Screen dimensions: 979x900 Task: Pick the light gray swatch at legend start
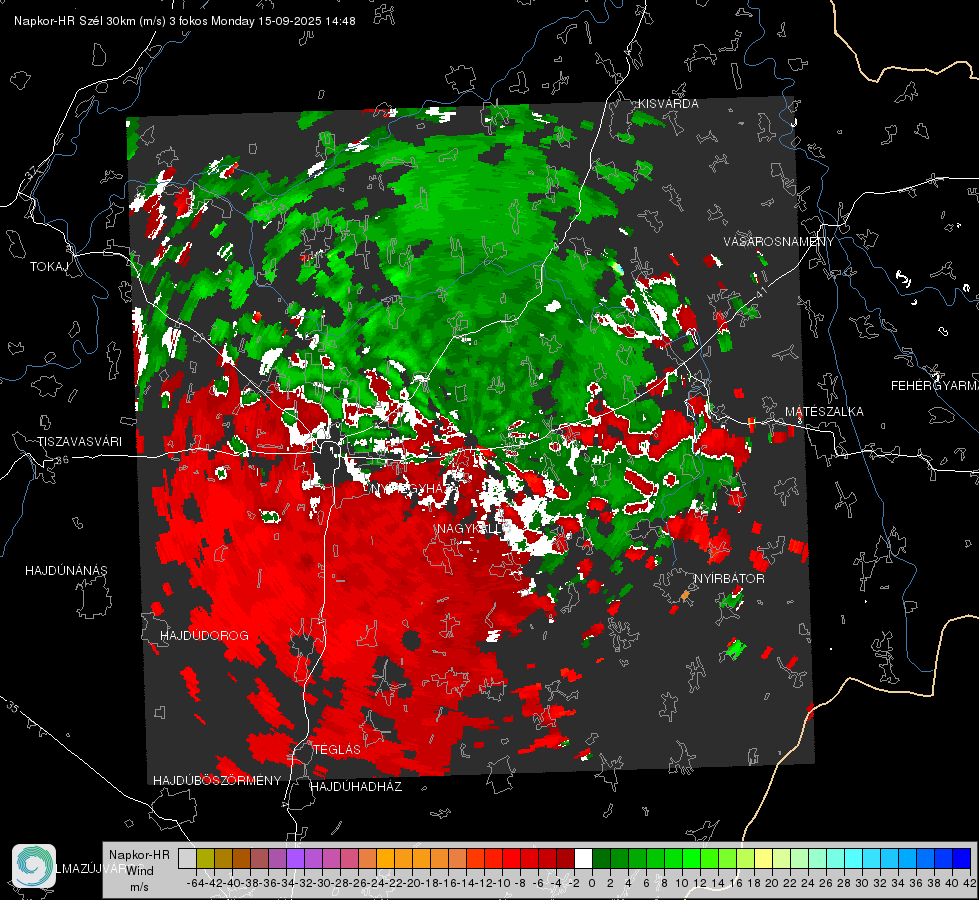[187, 858]
